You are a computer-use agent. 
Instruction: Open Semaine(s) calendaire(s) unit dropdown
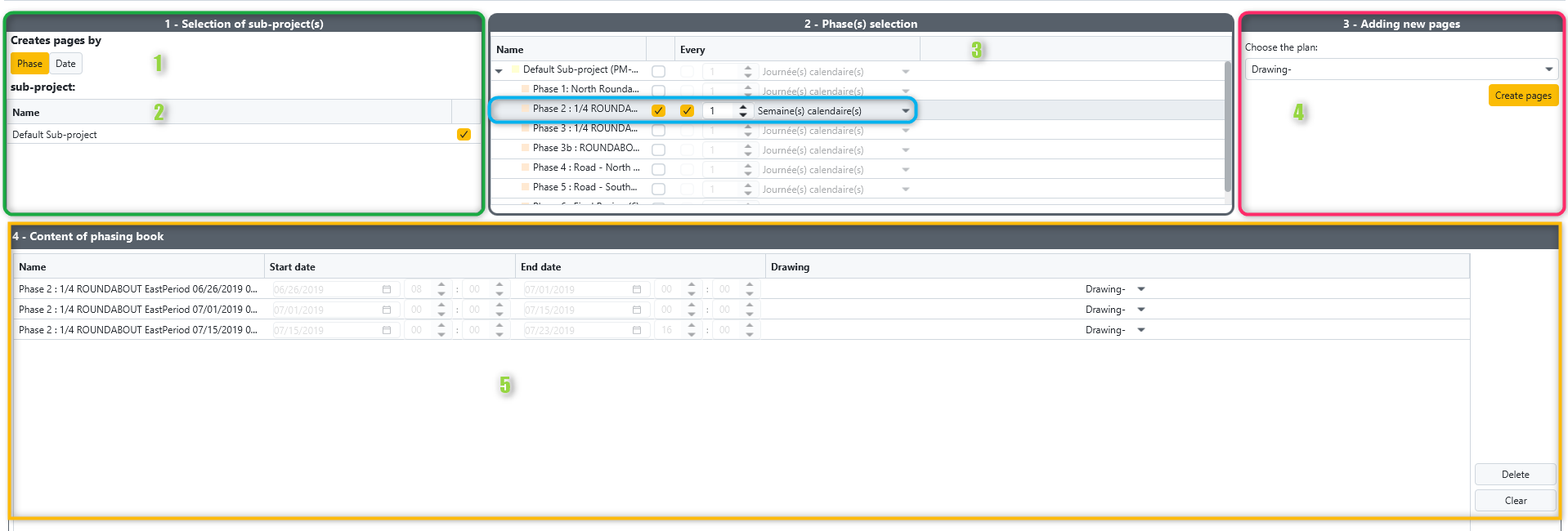[x=905, y=110]
